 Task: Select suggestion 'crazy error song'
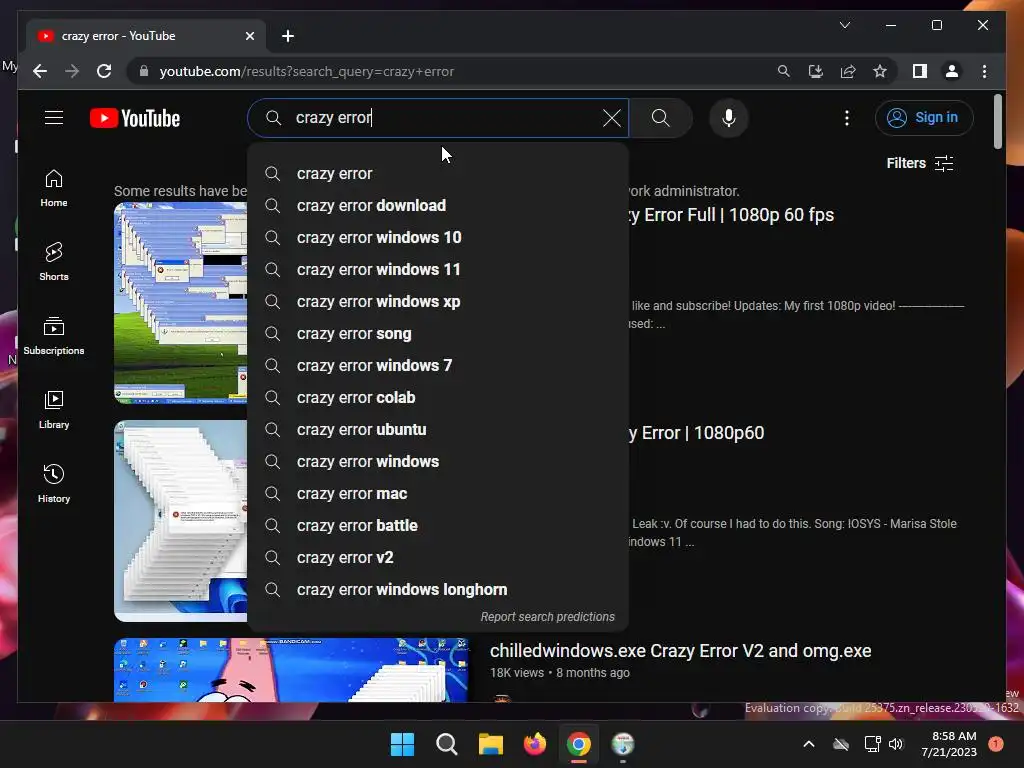click(438, 334)
